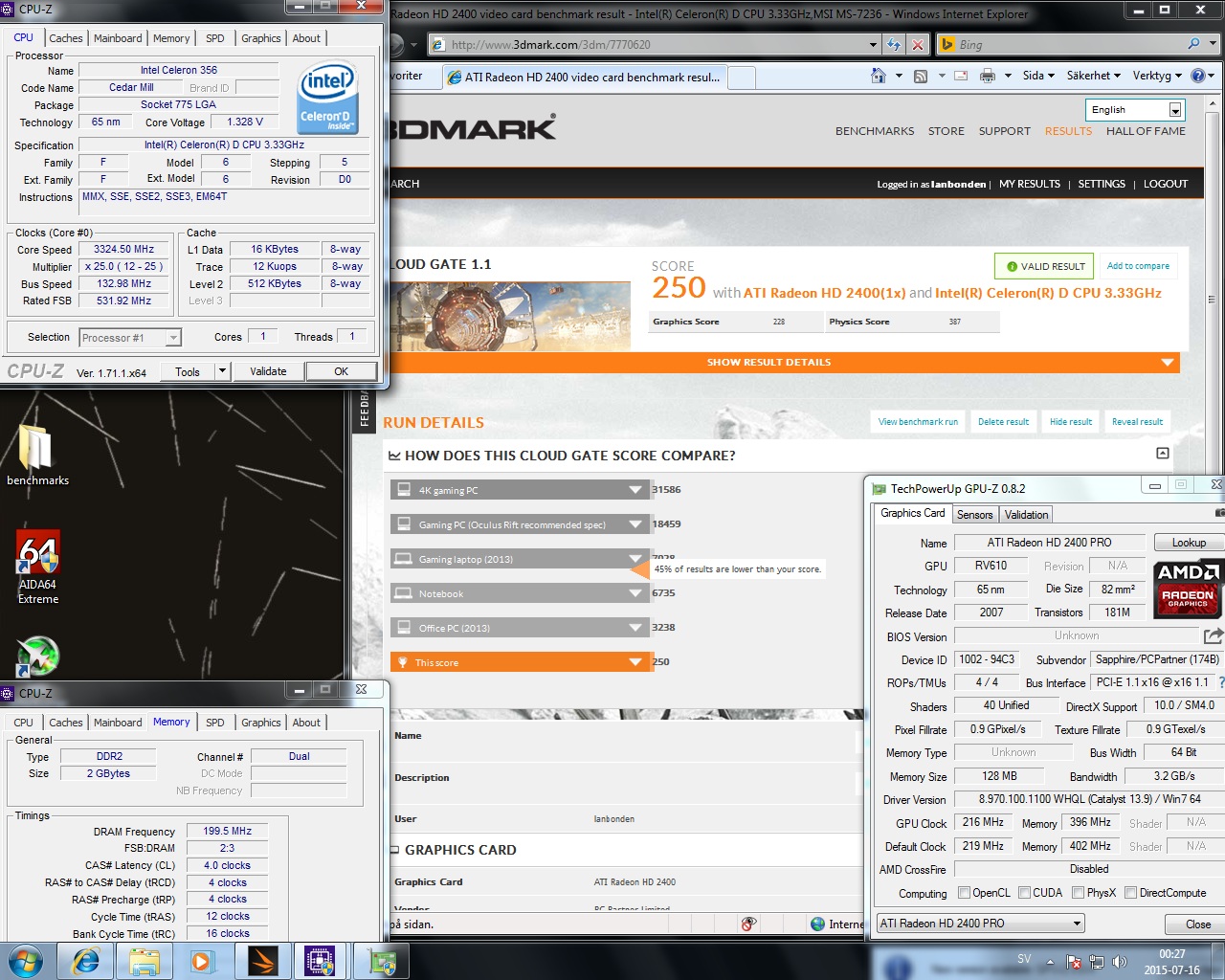Click the Intel Celeron D logo in CPU-Z
1225x980 pixels.
coord(327,97)
